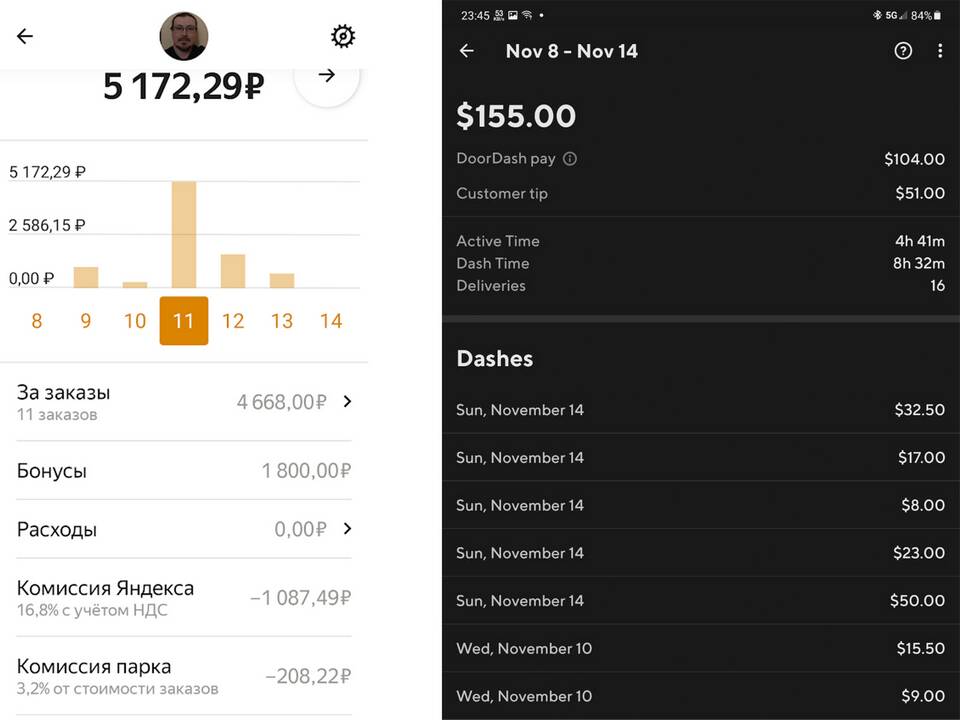Tap the tallest bar for day 11
This screenshot has height=720, width=960.
point(184,234)
